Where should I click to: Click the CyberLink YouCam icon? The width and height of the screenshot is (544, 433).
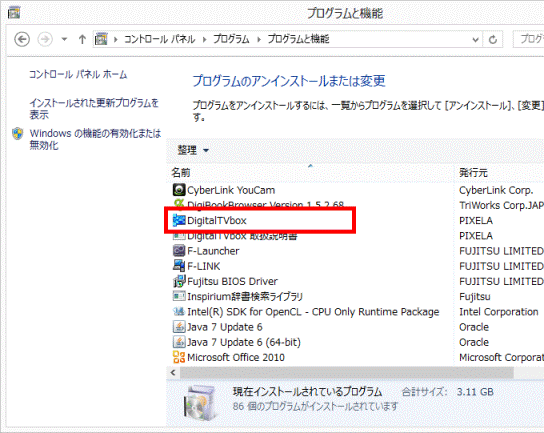pos(179,190)
